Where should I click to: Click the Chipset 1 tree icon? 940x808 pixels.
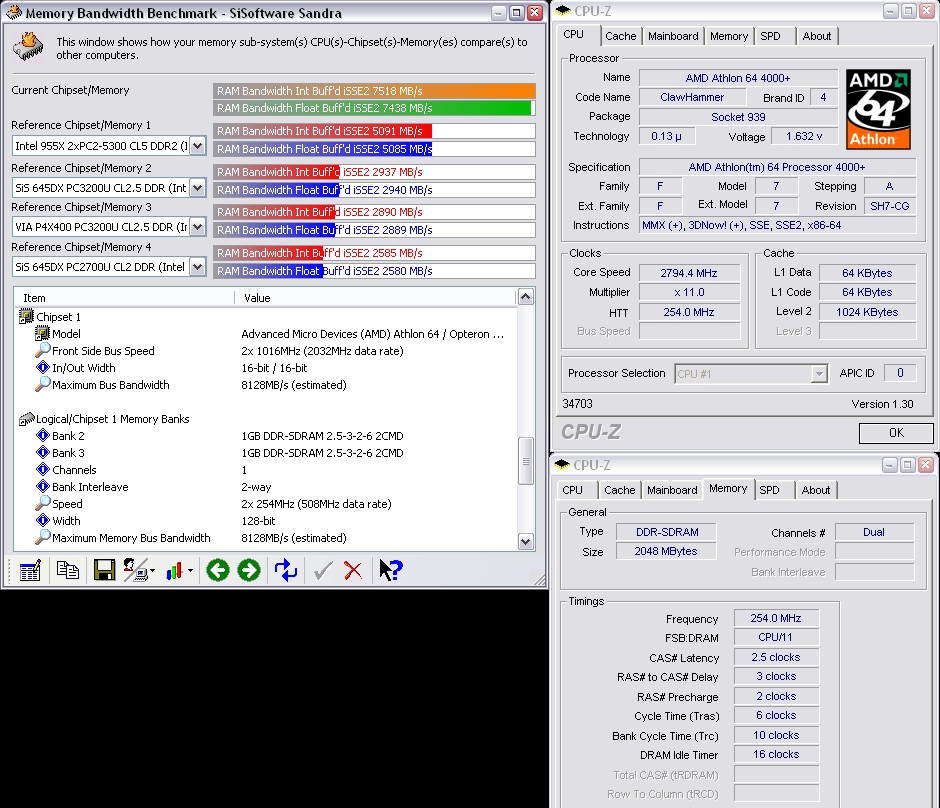[26, 316]
